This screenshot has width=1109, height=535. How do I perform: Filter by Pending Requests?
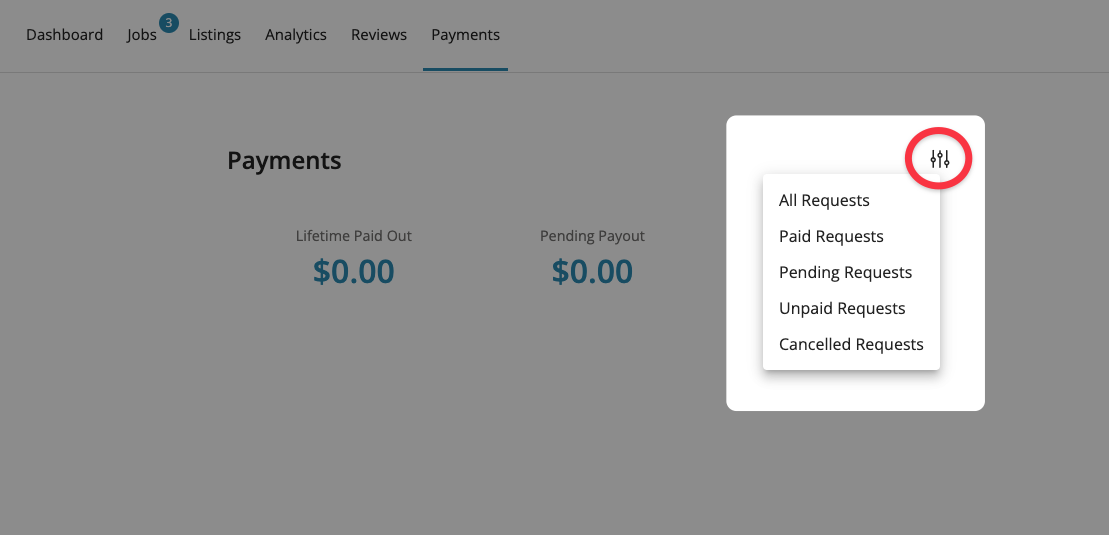845,272
